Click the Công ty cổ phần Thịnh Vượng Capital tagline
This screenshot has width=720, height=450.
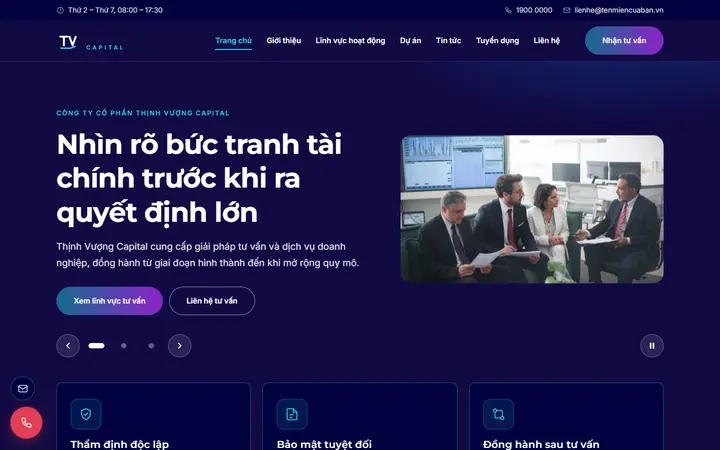pos(143,113)
